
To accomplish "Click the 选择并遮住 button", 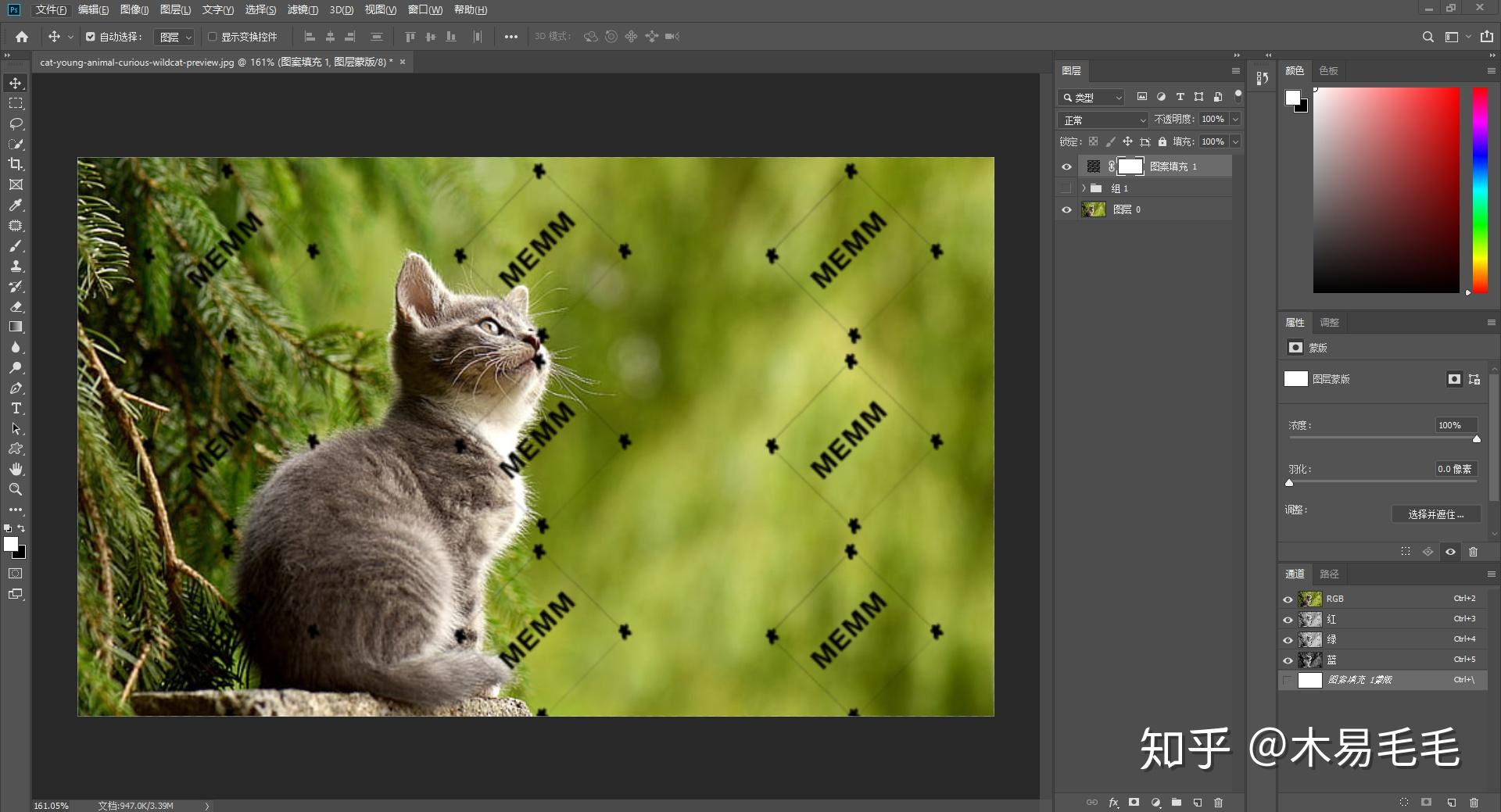I will pos(1436,514).
